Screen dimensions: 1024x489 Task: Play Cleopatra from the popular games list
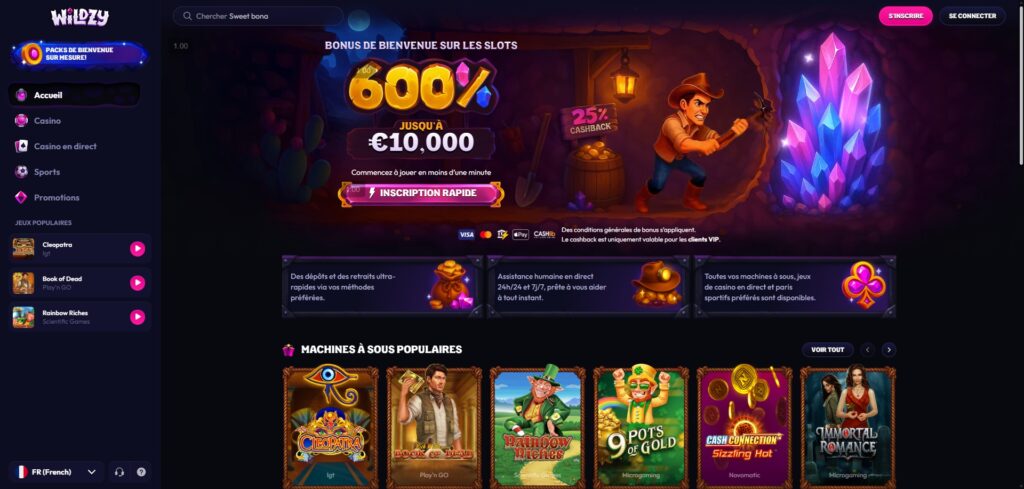tap(137, 249)
